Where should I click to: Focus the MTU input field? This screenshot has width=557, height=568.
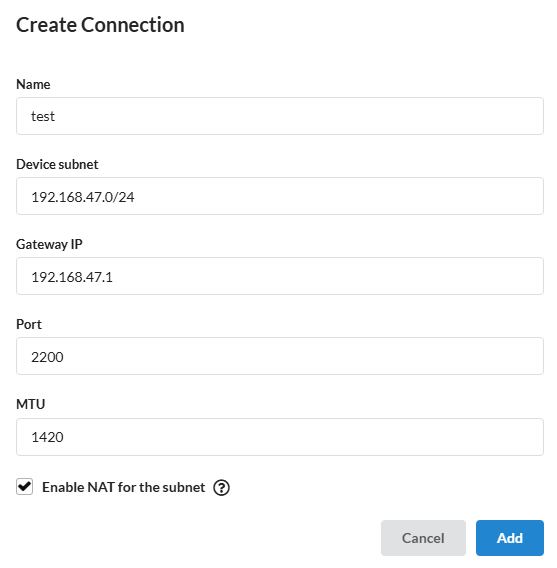(x=280, y=437)
